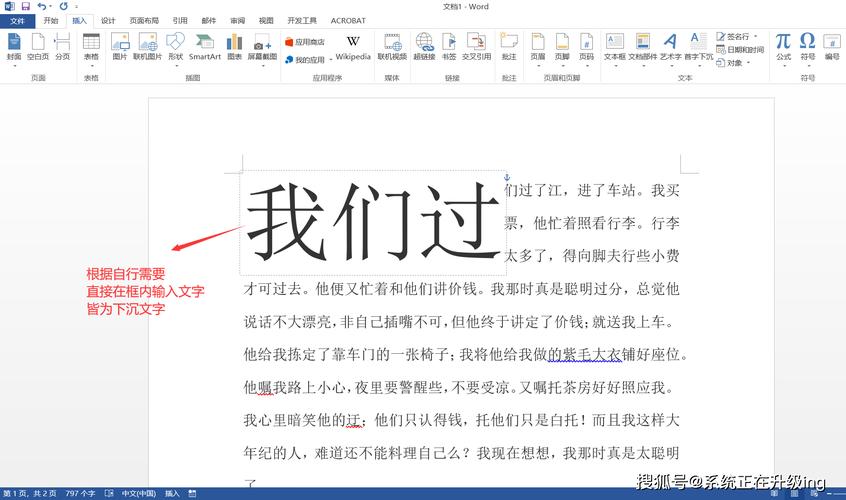
Task: Insert 日期和时间 (Date & Time)
Action: pos(740,50)
